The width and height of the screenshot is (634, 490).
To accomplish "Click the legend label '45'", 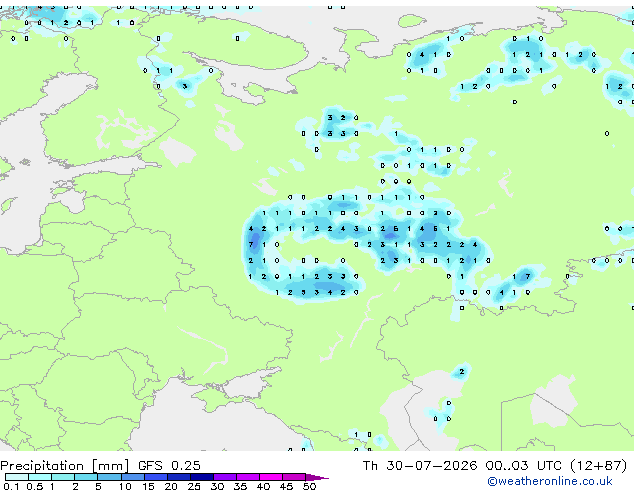I will coord(286,486).
